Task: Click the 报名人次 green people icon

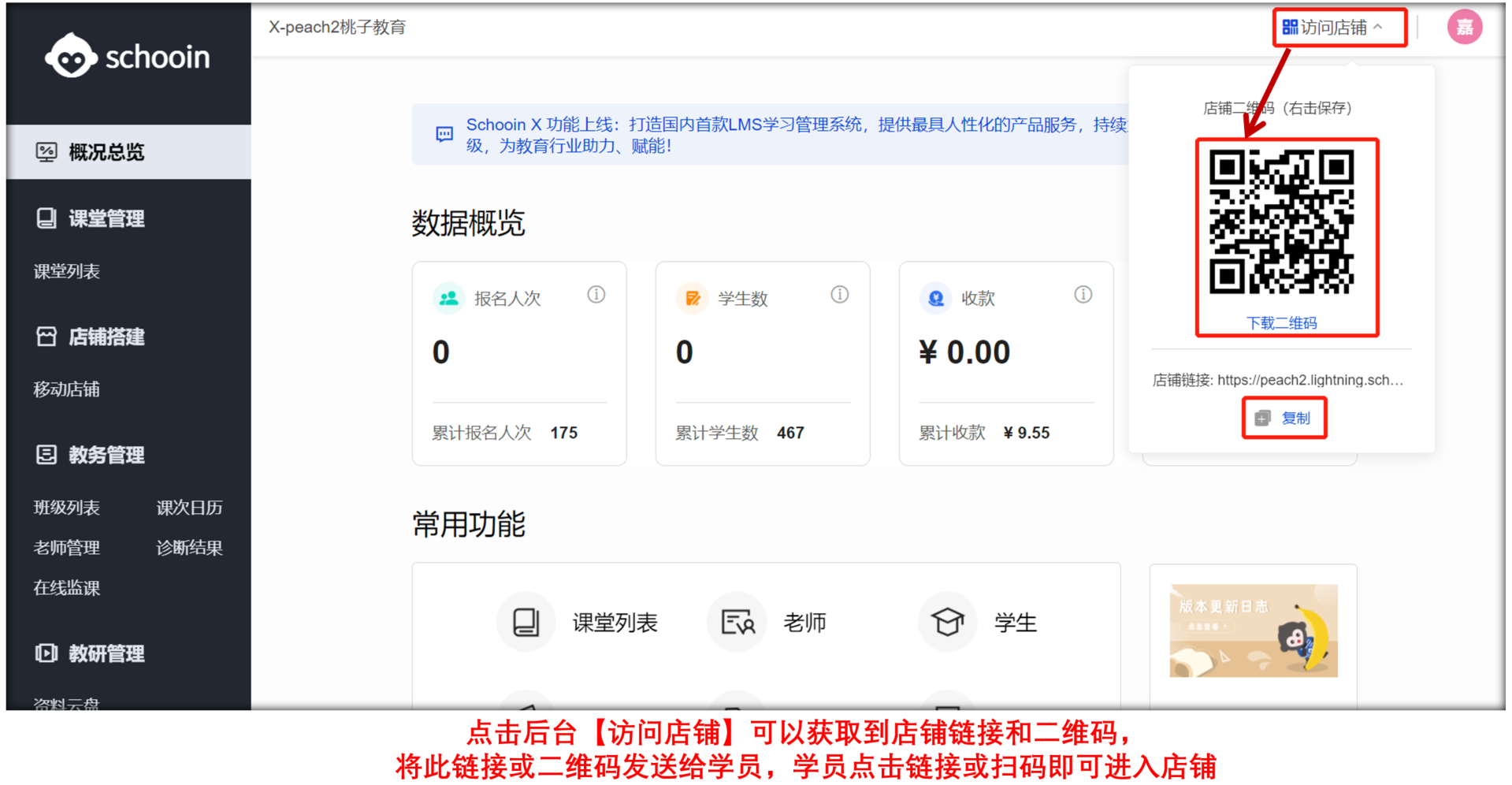Action: [449, 299]
